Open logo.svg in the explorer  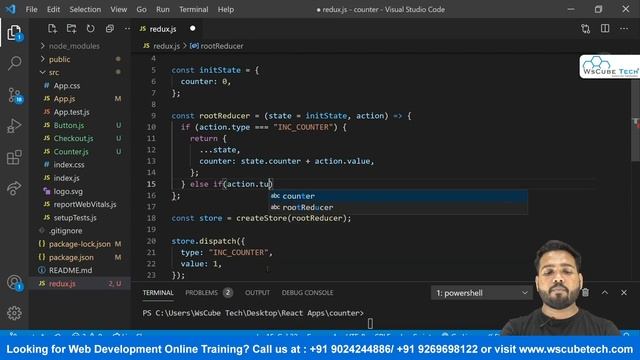[x=68, y=191]
